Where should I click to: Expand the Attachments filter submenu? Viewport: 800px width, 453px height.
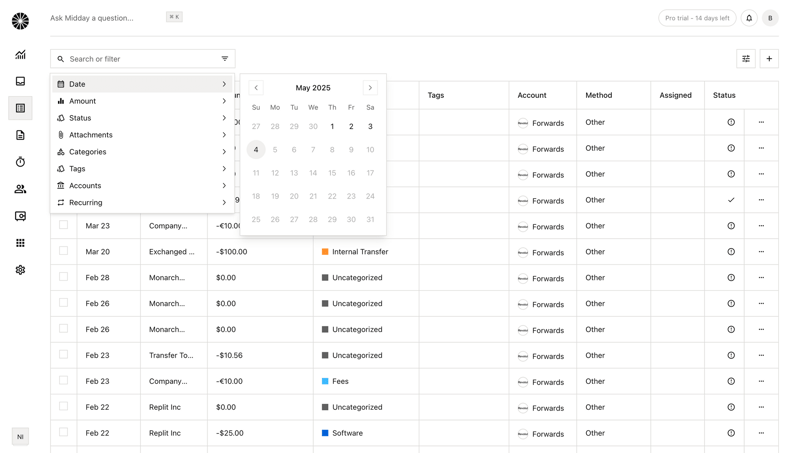[x=142, y=135]
